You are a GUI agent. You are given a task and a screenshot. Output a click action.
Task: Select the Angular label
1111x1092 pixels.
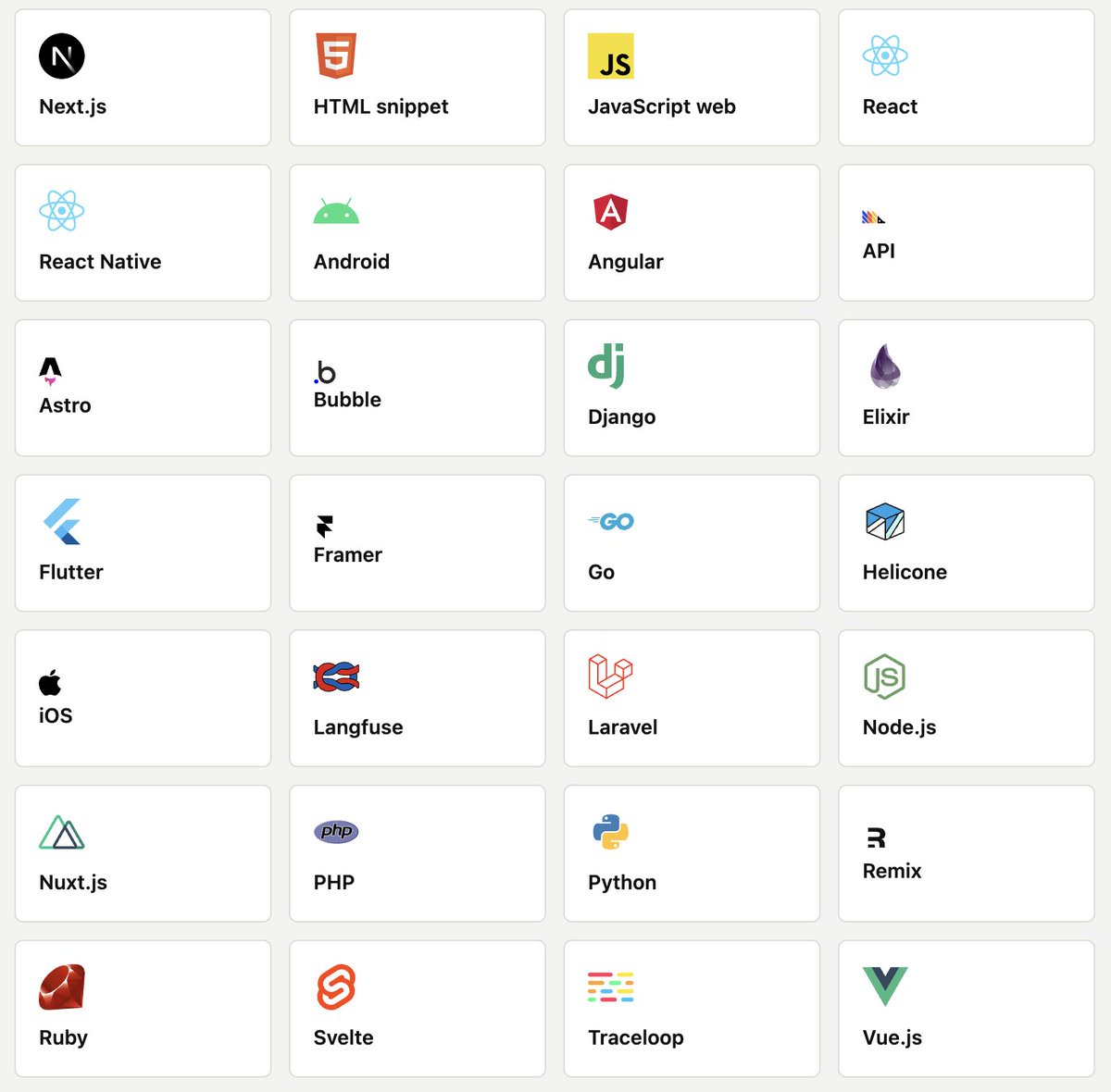click(625, 263)
